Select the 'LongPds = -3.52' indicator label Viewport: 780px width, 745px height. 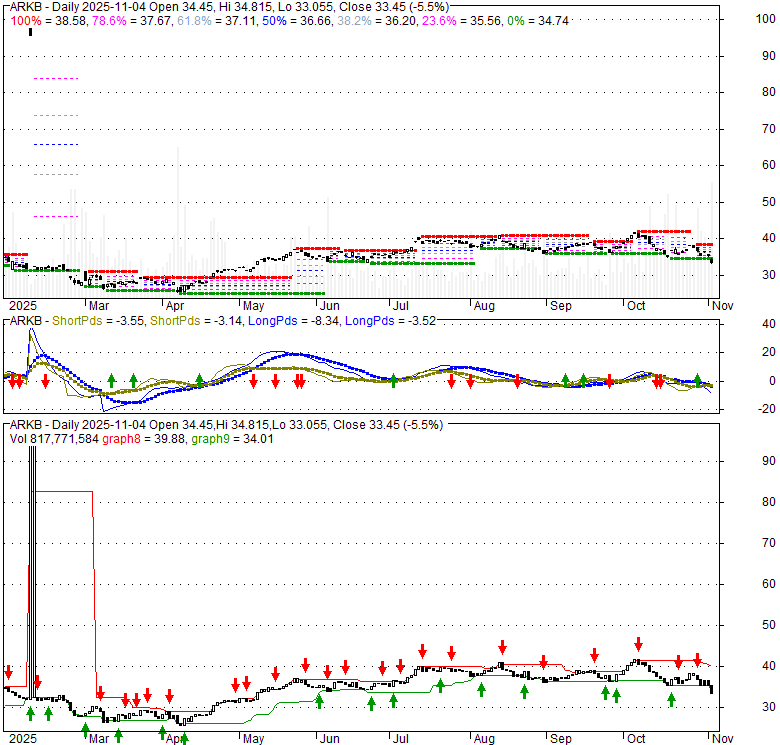pos(390,321)
